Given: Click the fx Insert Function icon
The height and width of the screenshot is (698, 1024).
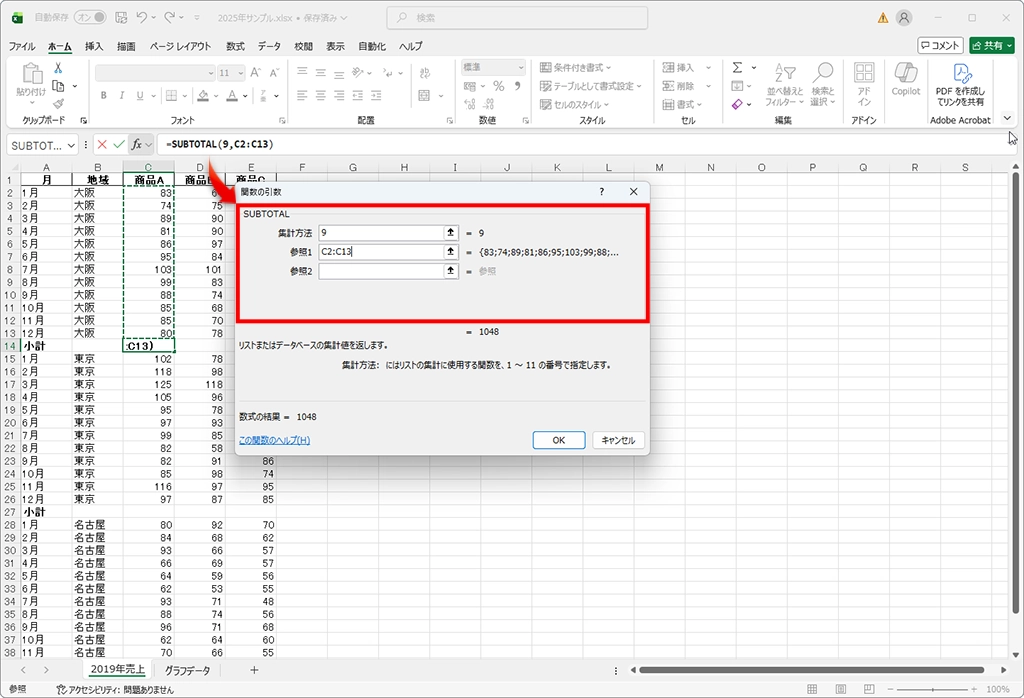Looking at the screenshot, I should (x=137, y=145).
